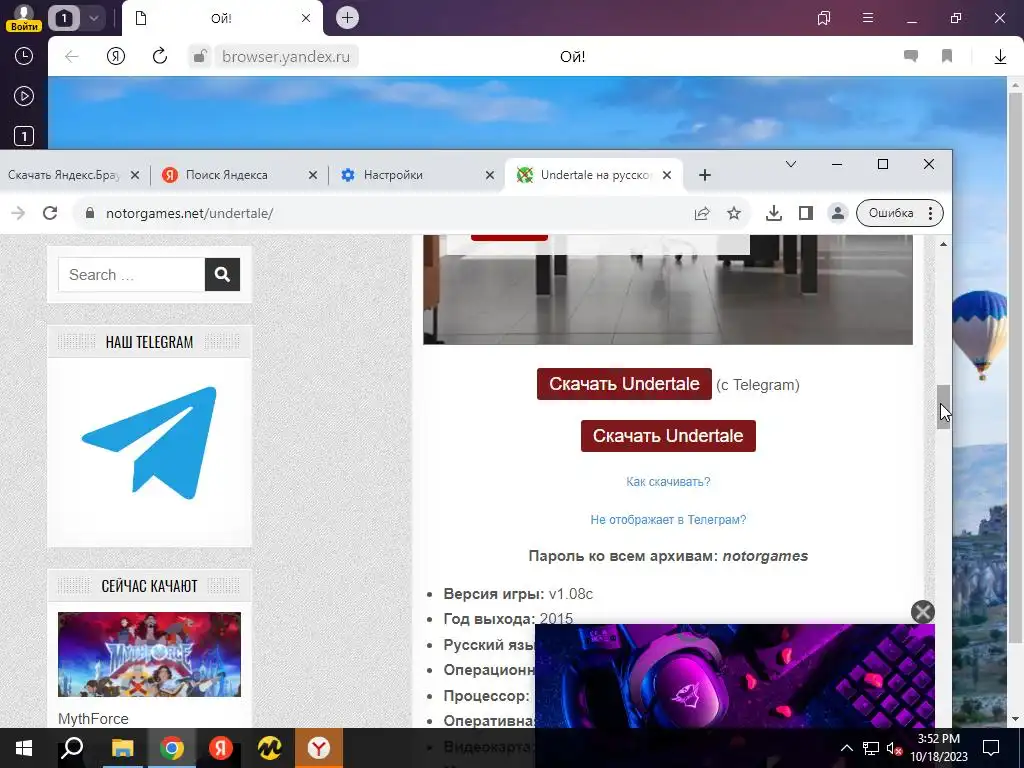Open a new tab in Chrome

(705, 175)
